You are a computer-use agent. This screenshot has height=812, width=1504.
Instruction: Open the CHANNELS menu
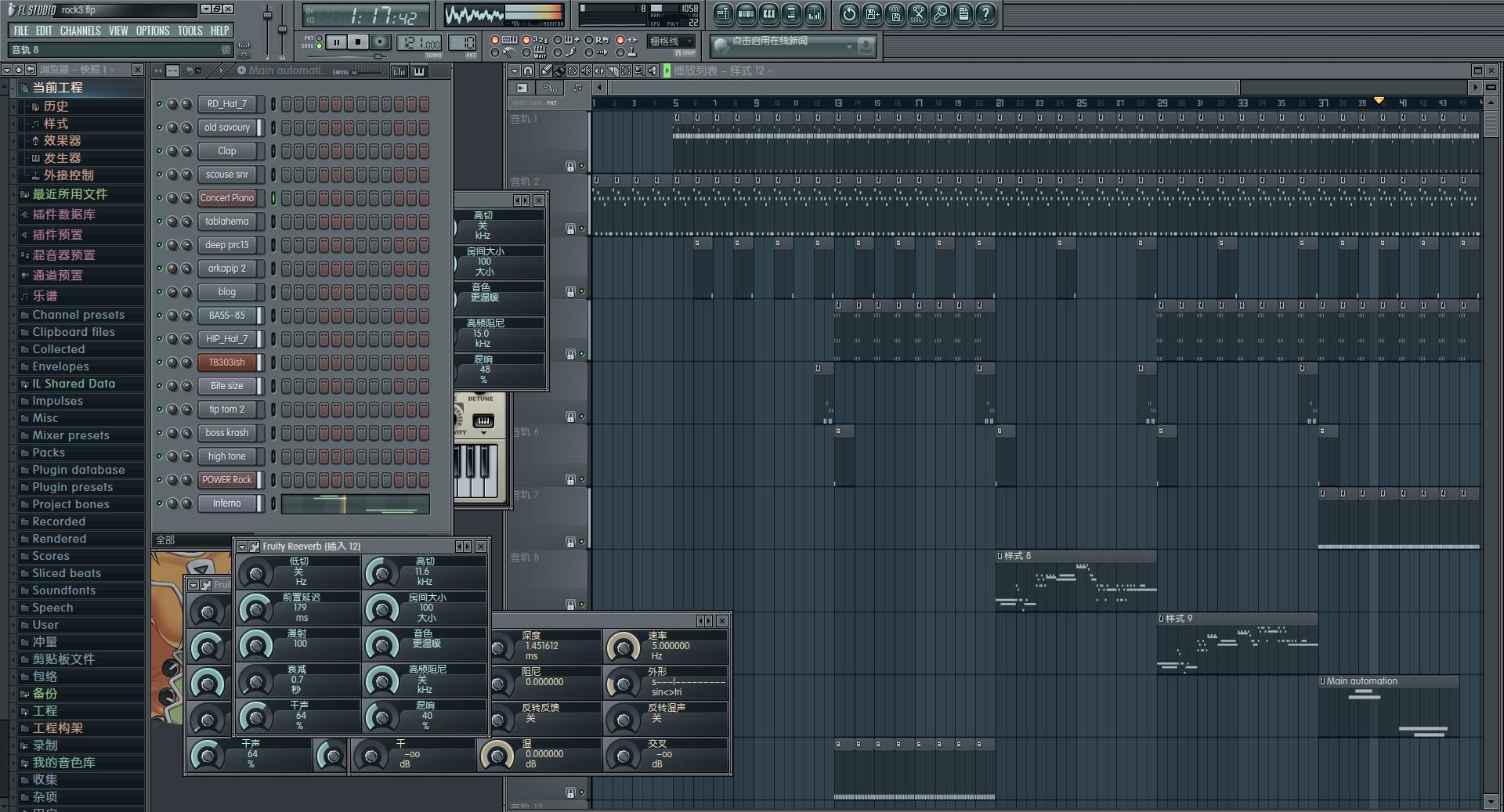coord(80,31)
